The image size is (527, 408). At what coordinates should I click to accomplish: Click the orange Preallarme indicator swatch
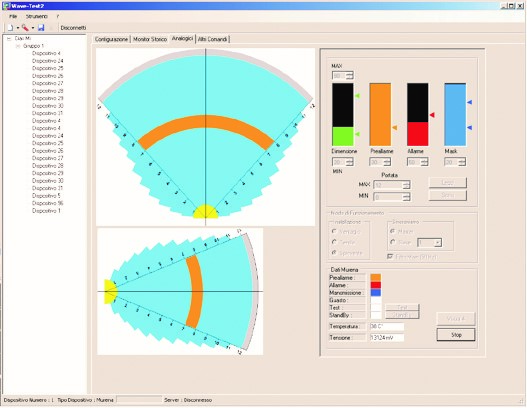tap(375, 278)
